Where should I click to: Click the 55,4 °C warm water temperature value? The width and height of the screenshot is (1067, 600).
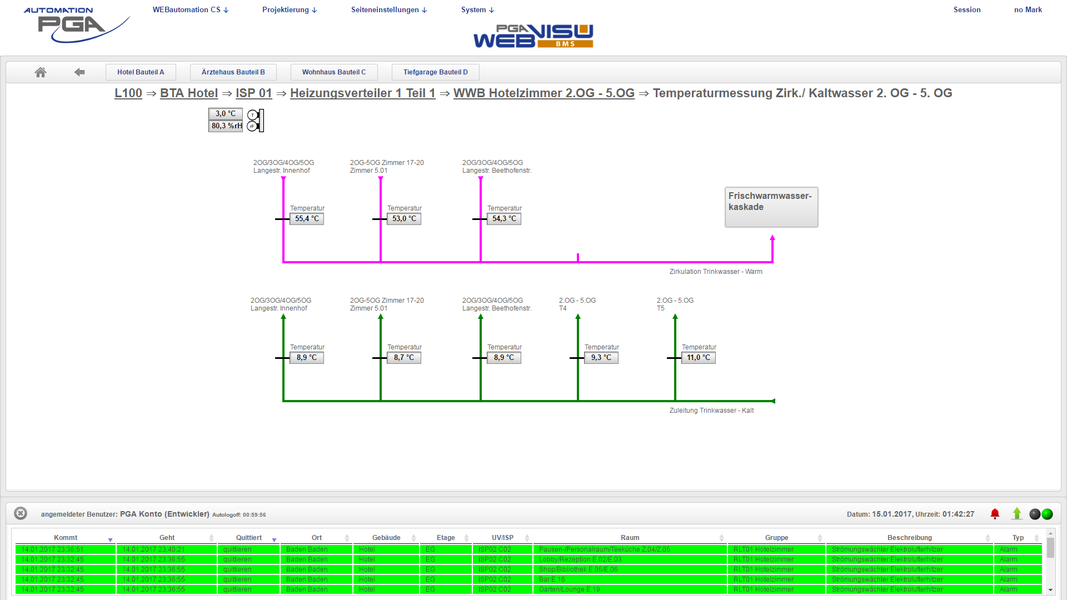pyautogui.click(x=306, y=218)
